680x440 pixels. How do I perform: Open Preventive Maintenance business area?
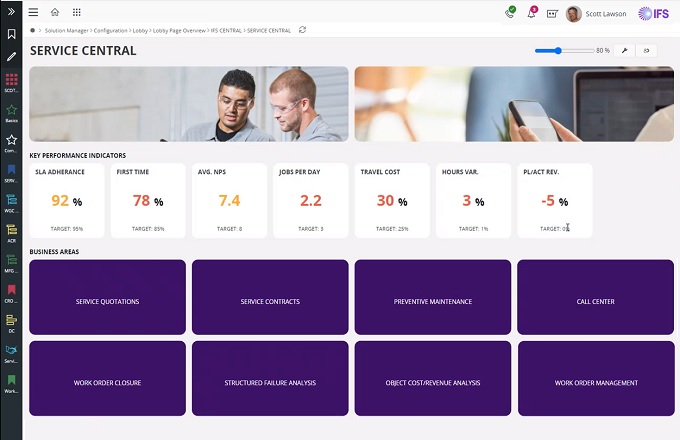tap(433, 297)
